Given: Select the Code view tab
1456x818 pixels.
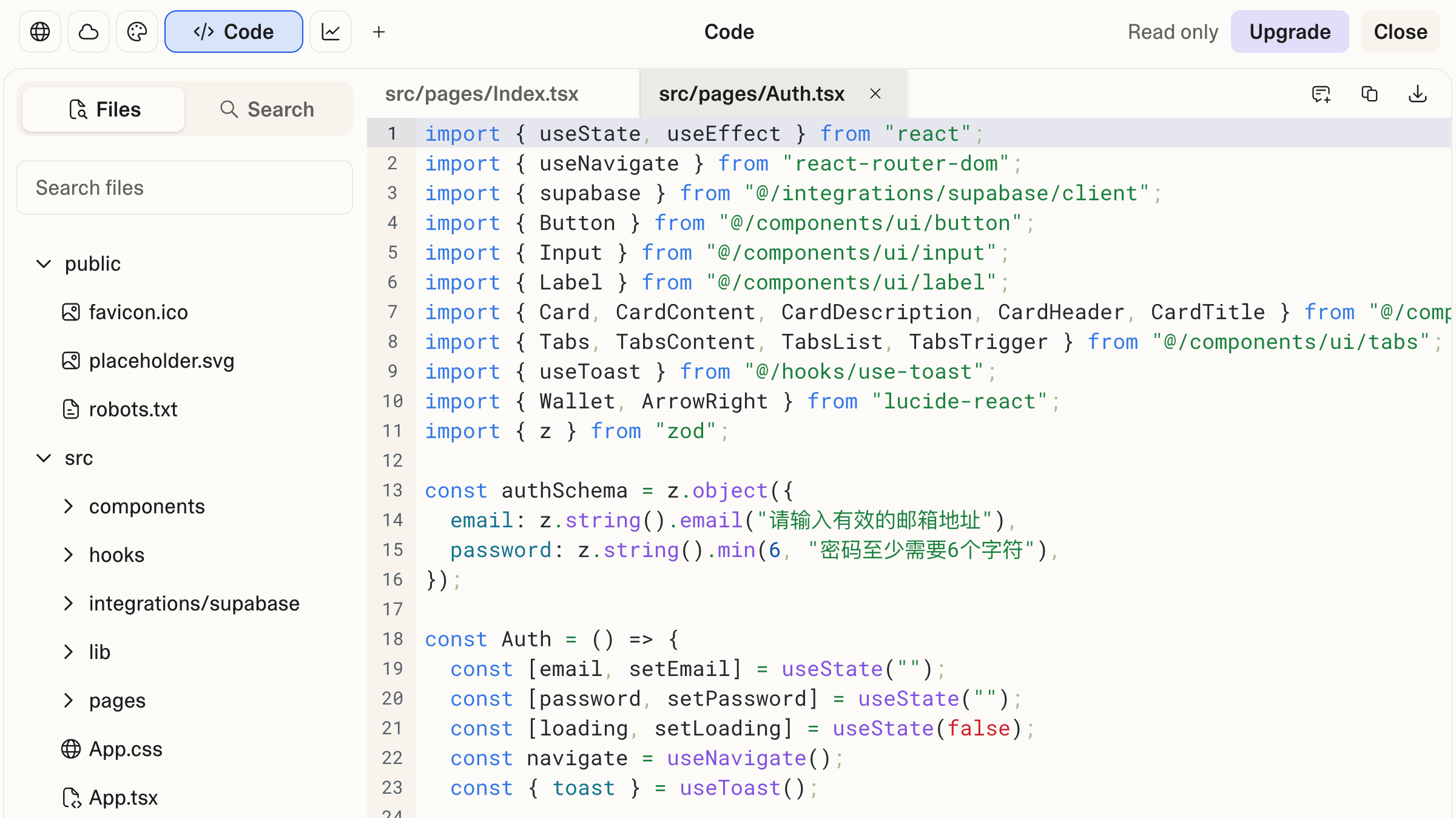Looking at the screenshot, I should coord(234,32).
